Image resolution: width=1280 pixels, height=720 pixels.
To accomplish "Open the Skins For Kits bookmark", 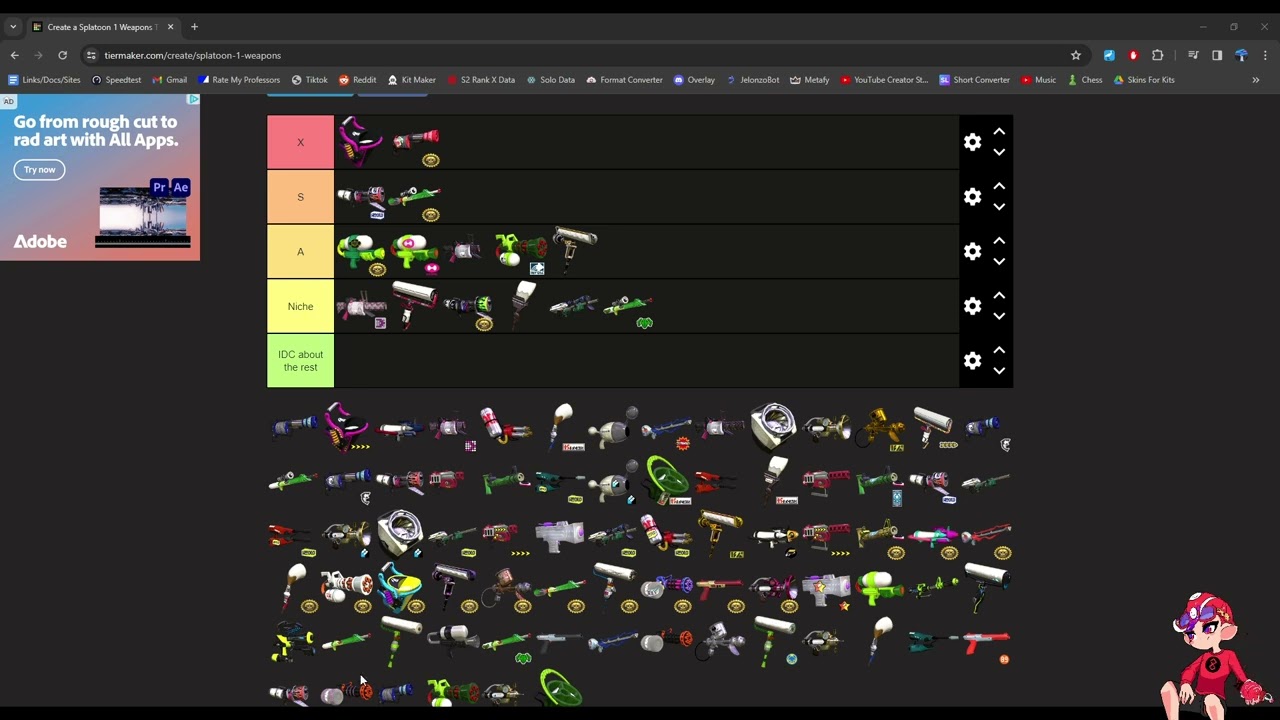I will 1143,80.
